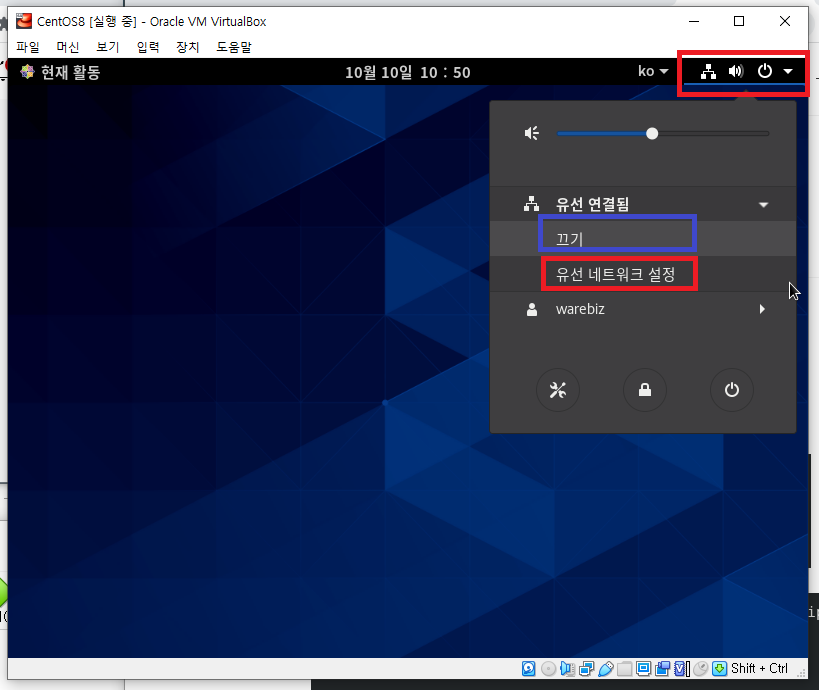819x690 pixels.
Task: Minimize the CentOS8 VirtualBox window
Action: point(694,21)
